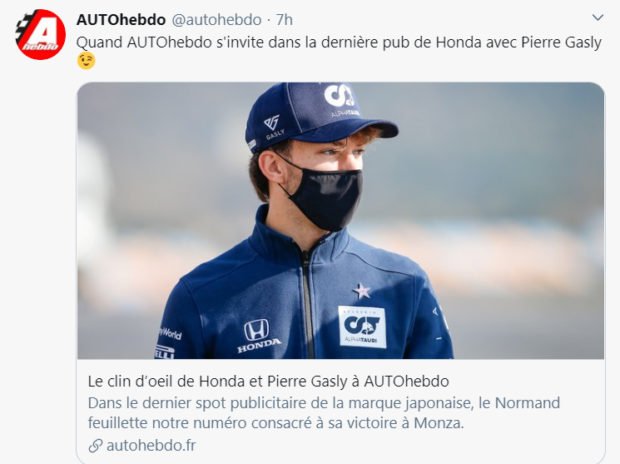Open the tweet's 7h timestamp
The height and width of the screenshot is (464, 620).
pyautogui.click(x=284, y=19)
